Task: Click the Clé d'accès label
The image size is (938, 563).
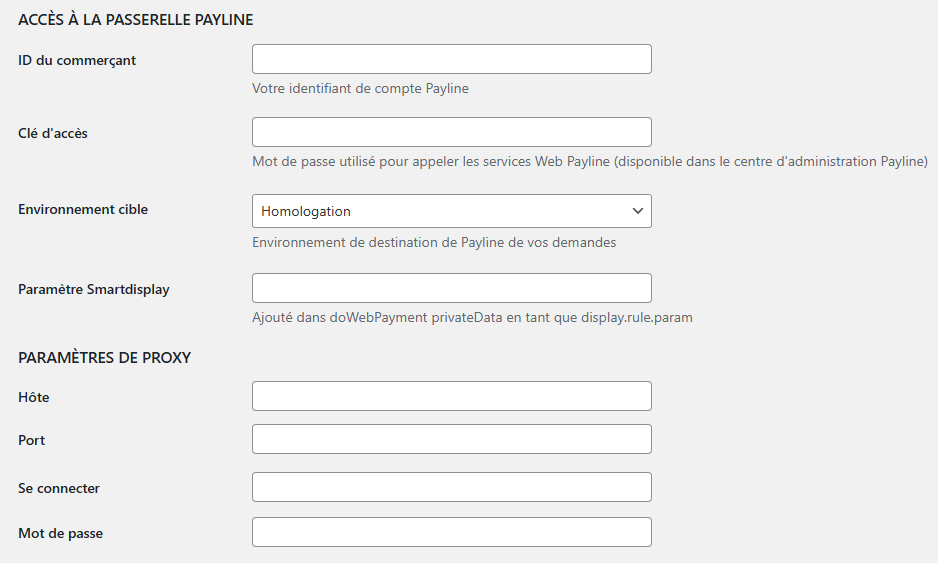Action: click(53, 133)
